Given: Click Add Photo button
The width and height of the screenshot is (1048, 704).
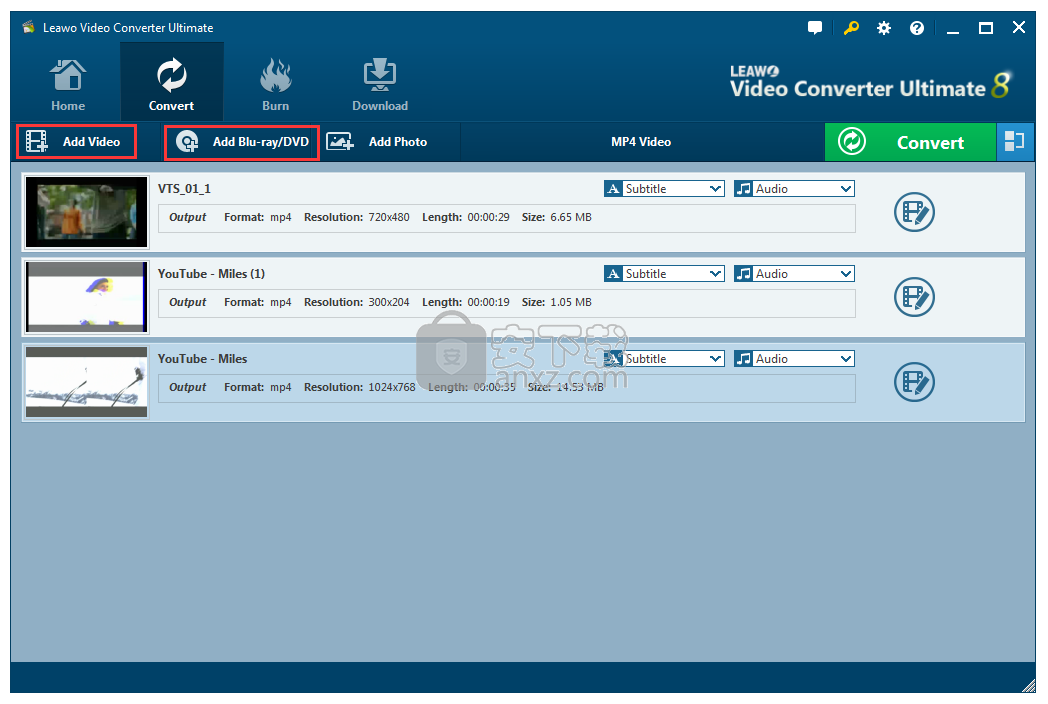Looking at the screenshot, I should (x=377, y=142).
